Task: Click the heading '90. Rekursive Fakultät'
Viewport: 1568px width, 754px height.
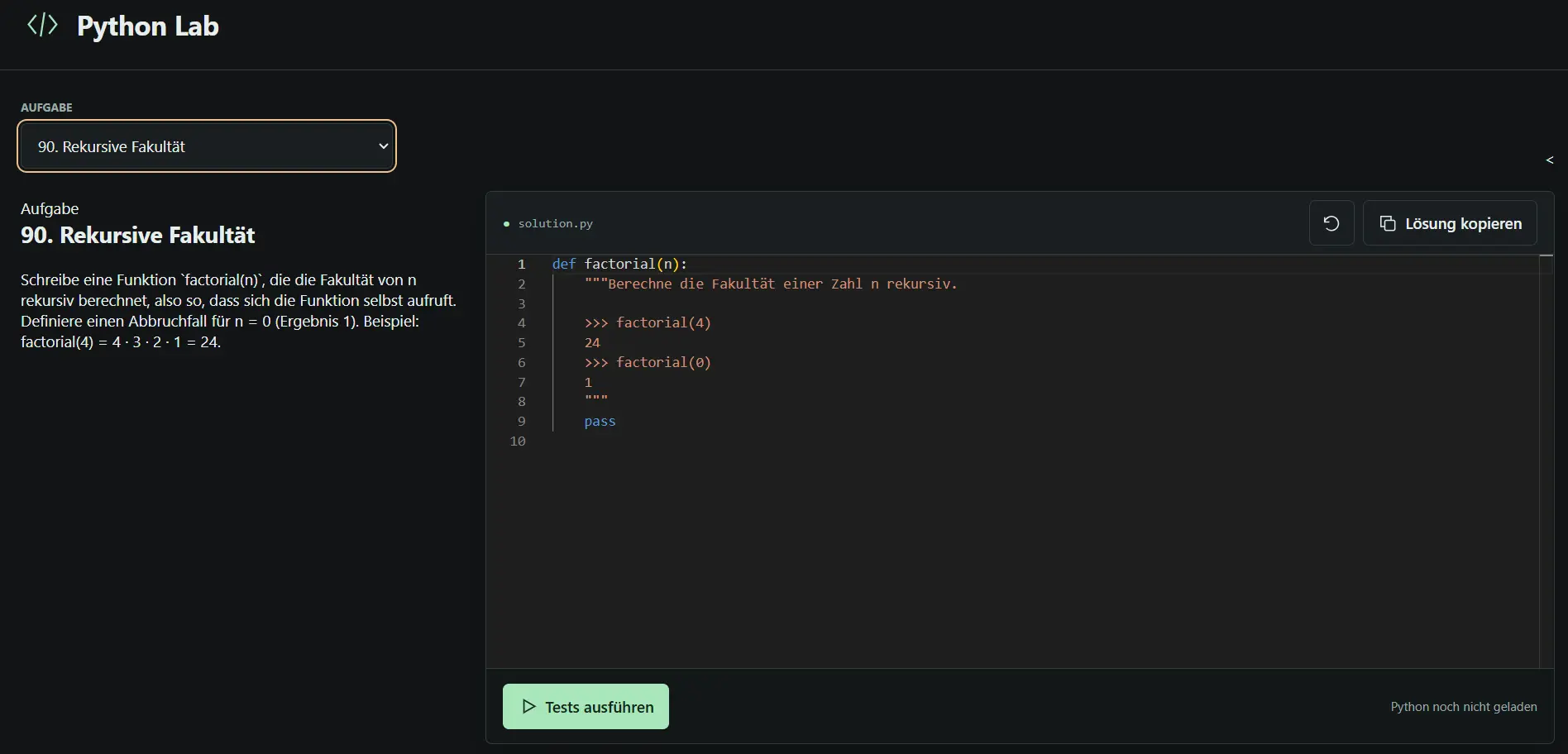Action: click(x=138, y=235)
